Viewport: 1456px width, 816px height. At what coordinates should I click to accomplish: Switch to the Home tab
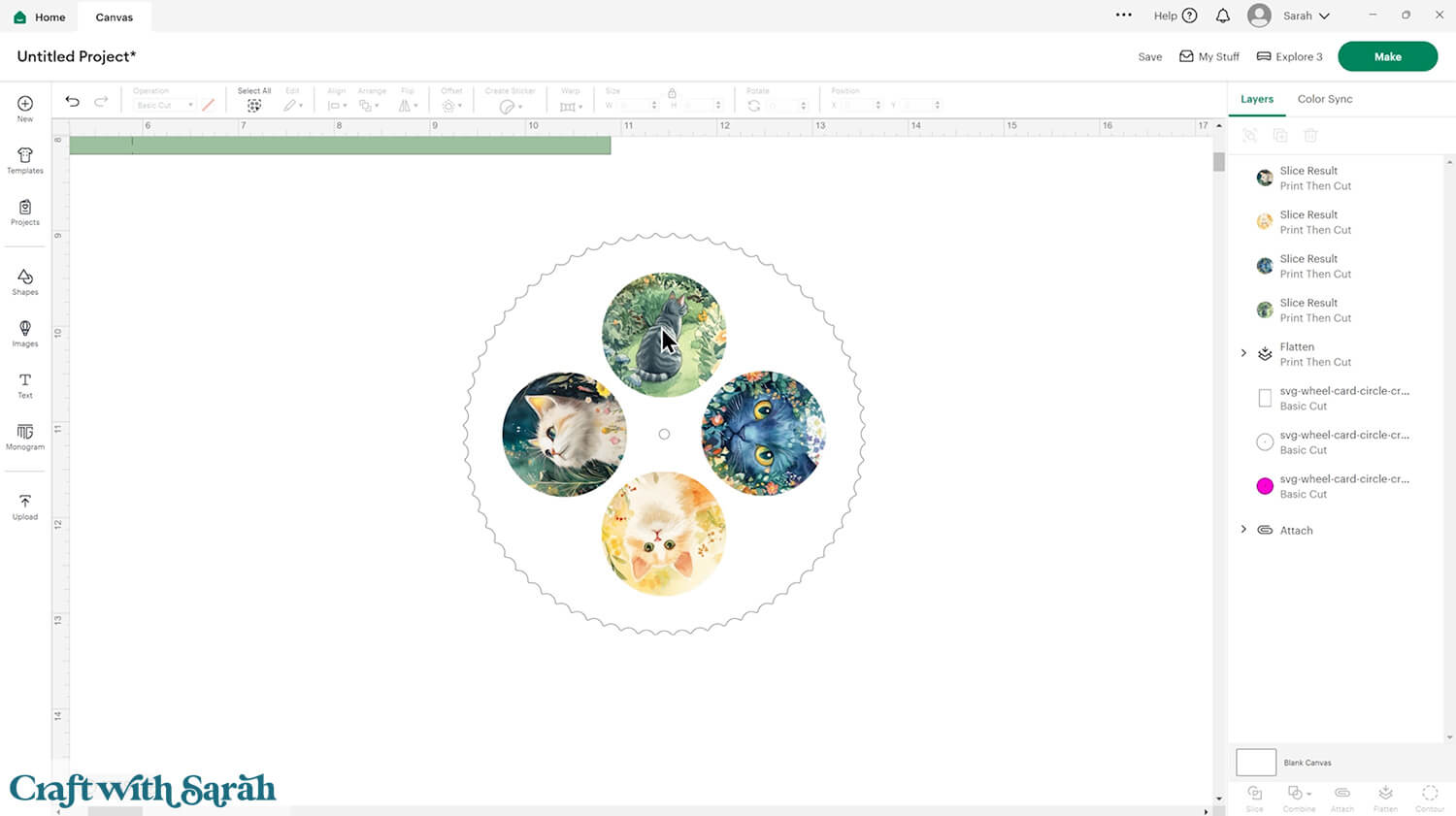(40, 16)
